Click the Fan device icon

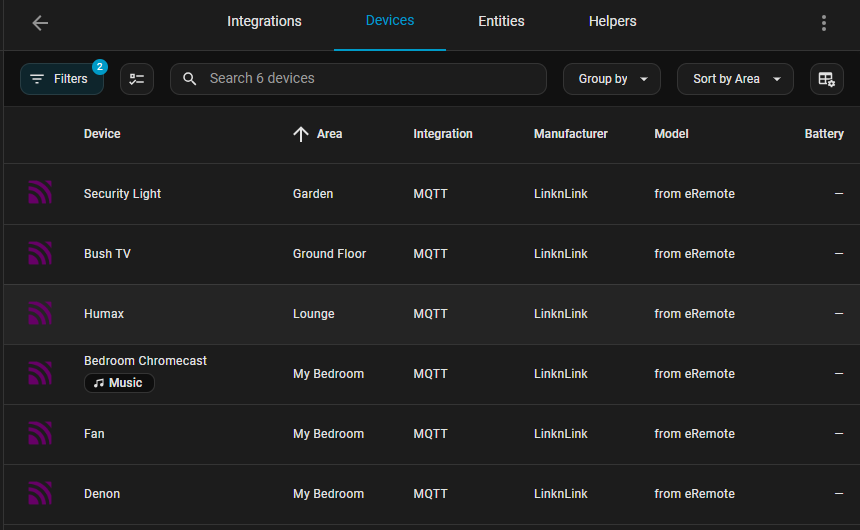(40, 434)
